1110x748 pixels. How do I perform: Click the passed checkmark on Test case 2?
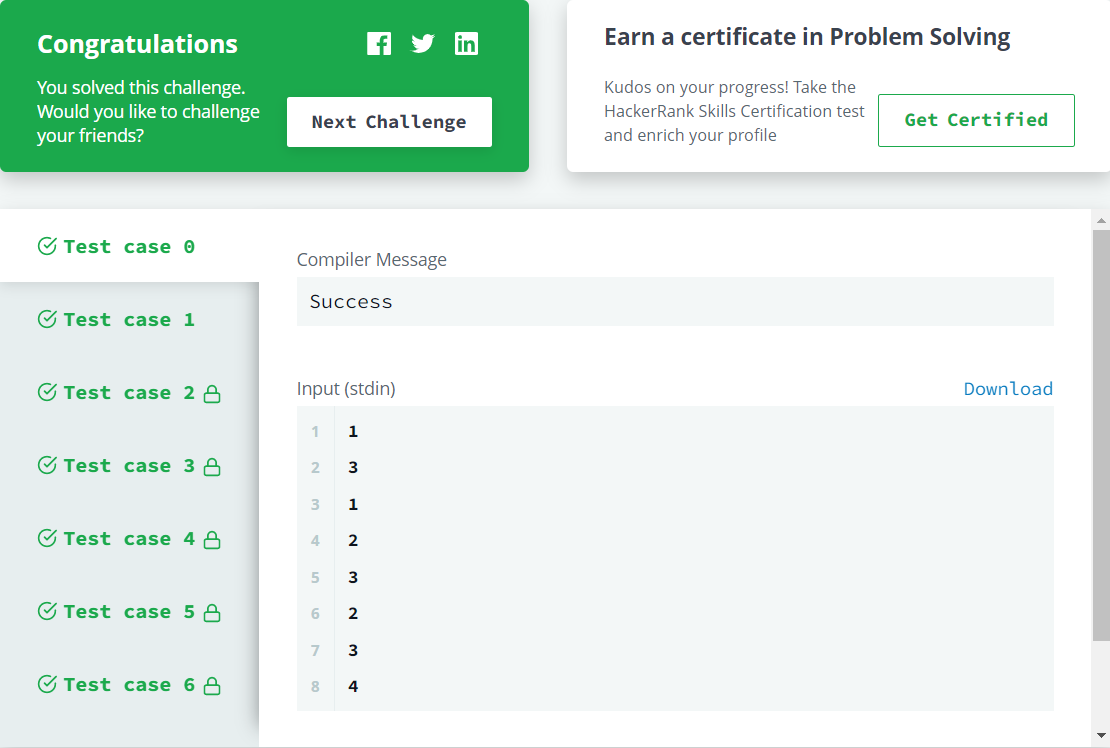click(x=47, y=391)
